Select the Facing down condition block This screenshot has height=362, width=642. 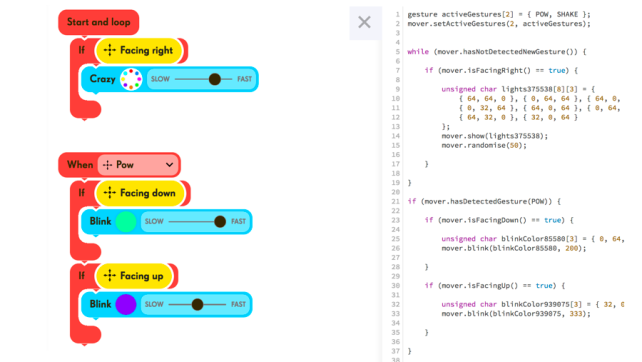click(x=140, y=193)
